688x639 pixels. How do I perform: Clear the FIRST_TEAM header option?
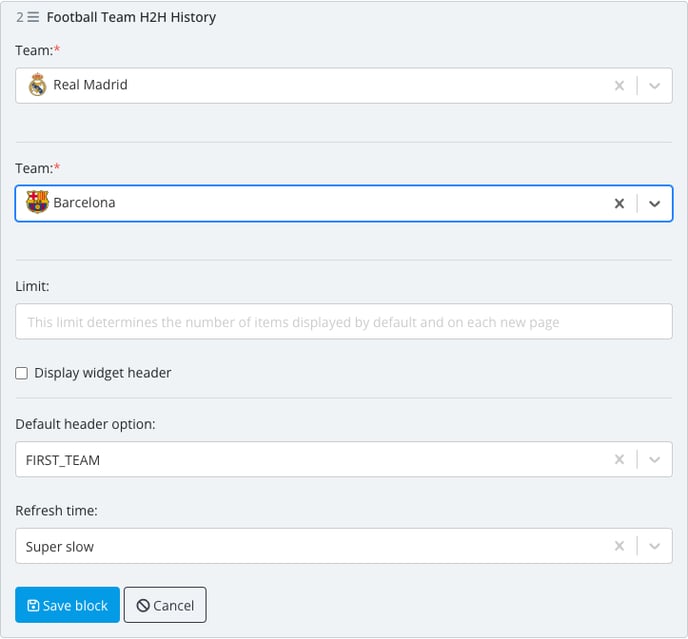tap(619, 460)
